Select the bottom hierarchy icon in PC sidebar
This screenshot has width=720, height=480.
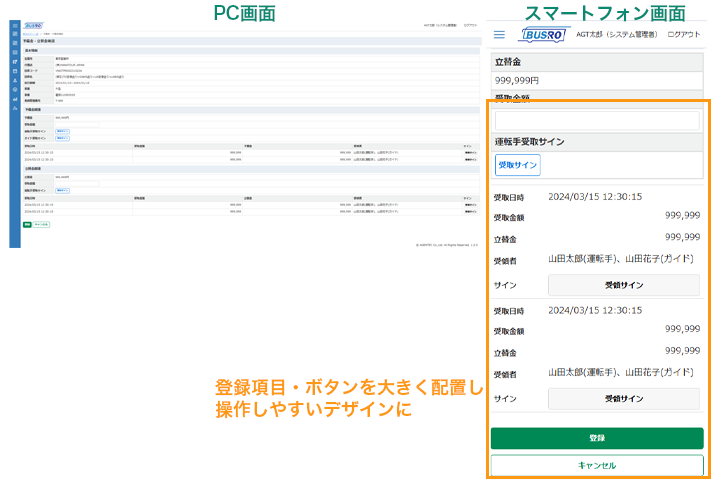(x=15, y=108)
